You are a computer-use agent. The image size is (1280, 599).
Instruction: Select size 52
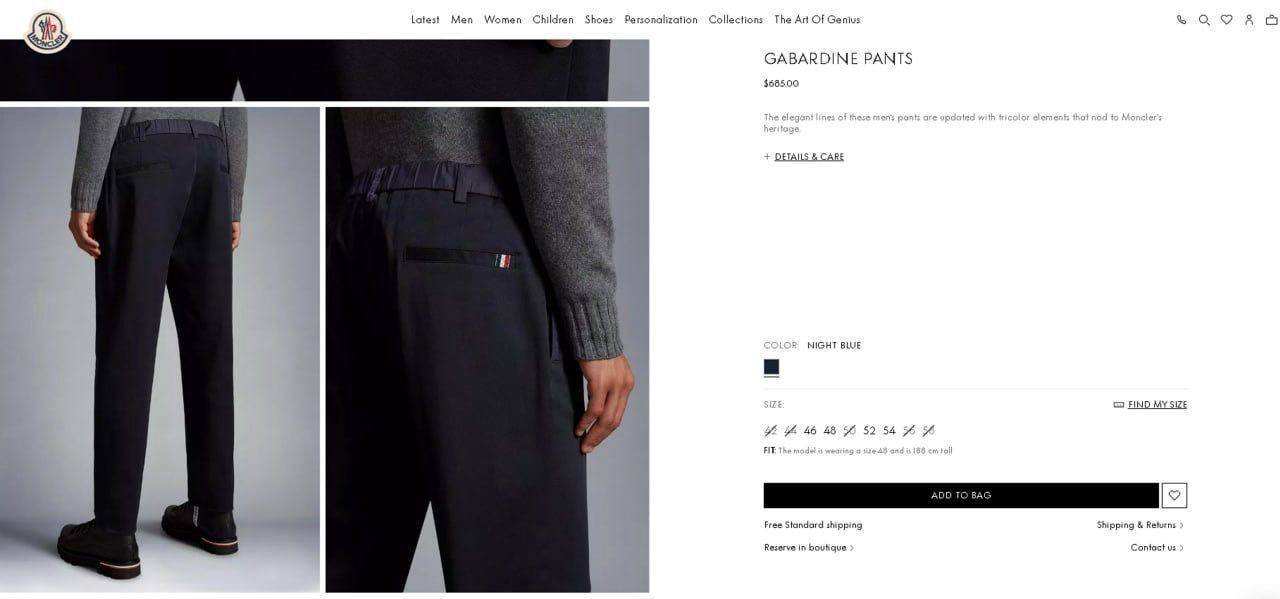pos(869,431)
